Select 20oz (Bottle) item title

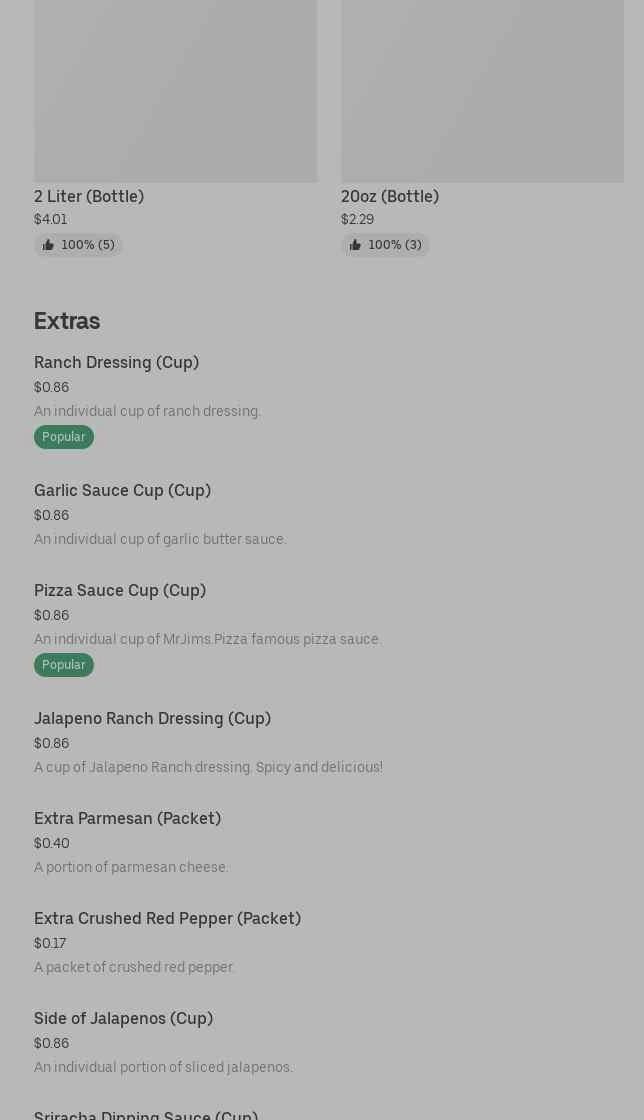click(390, 197)
